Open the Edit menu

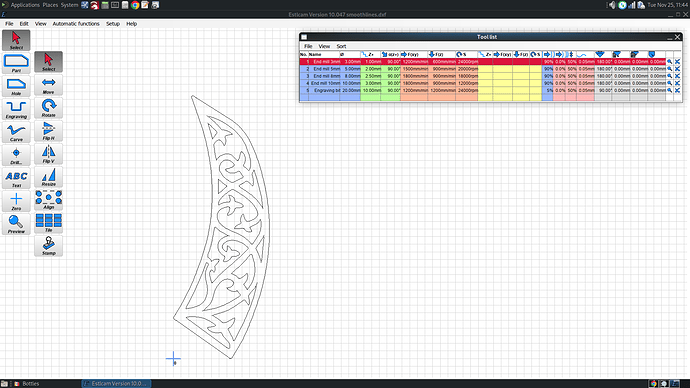point(24,24)
